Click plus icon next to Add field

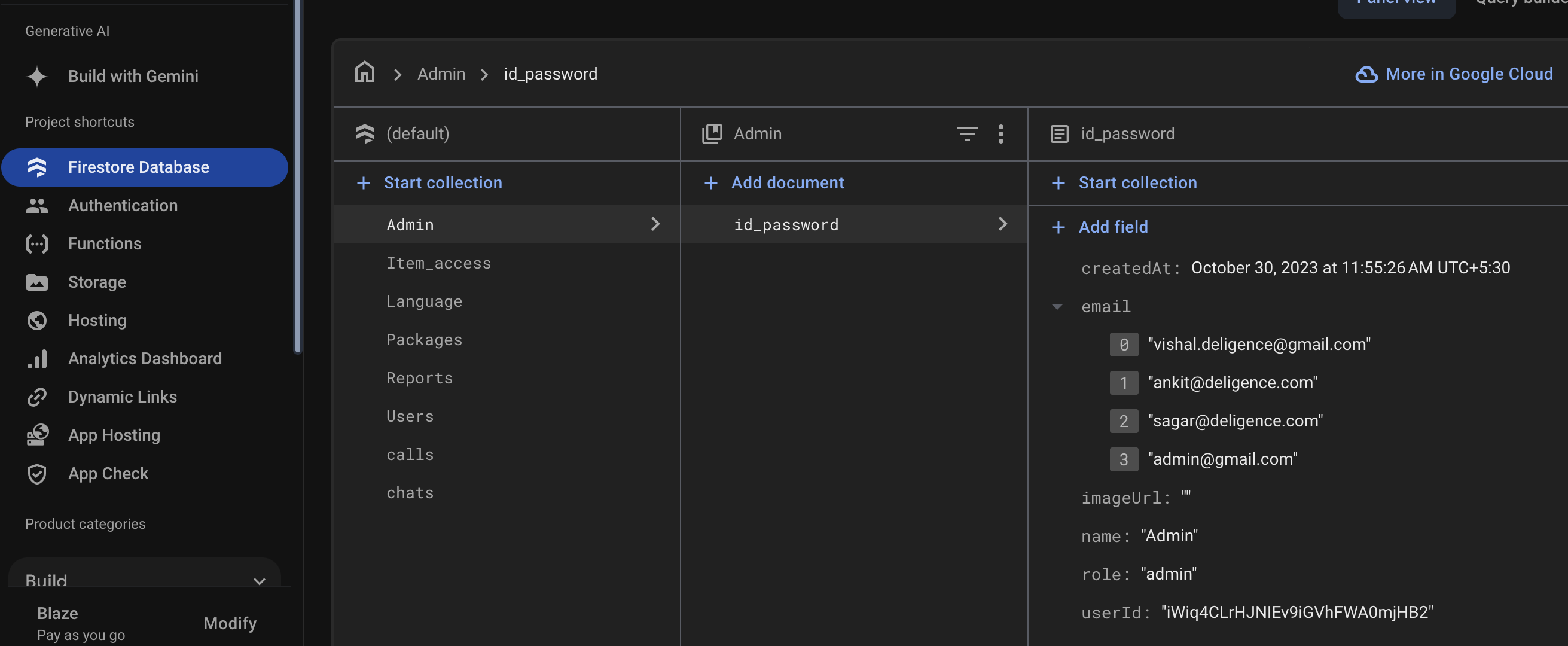point(1058,227)
